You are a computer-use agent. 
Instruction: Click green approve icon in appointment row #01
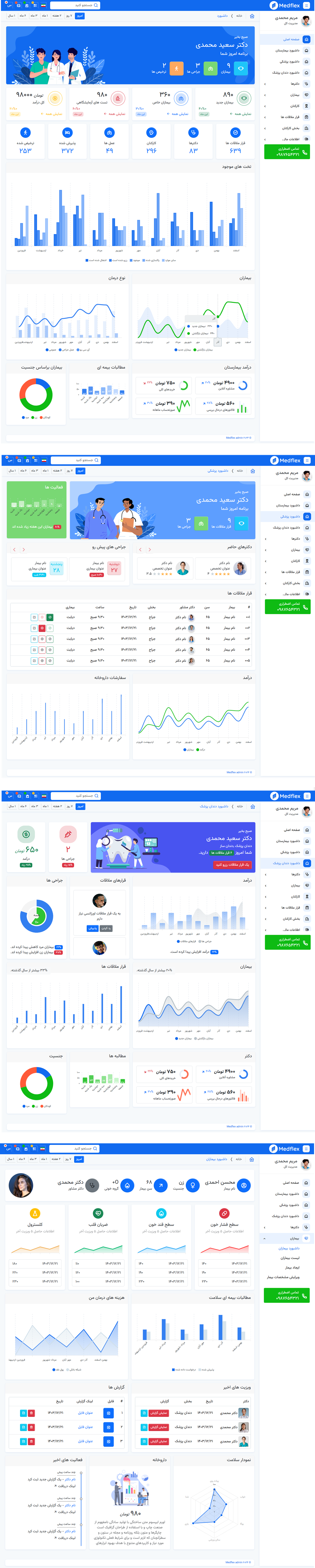[x=50, y=617]
